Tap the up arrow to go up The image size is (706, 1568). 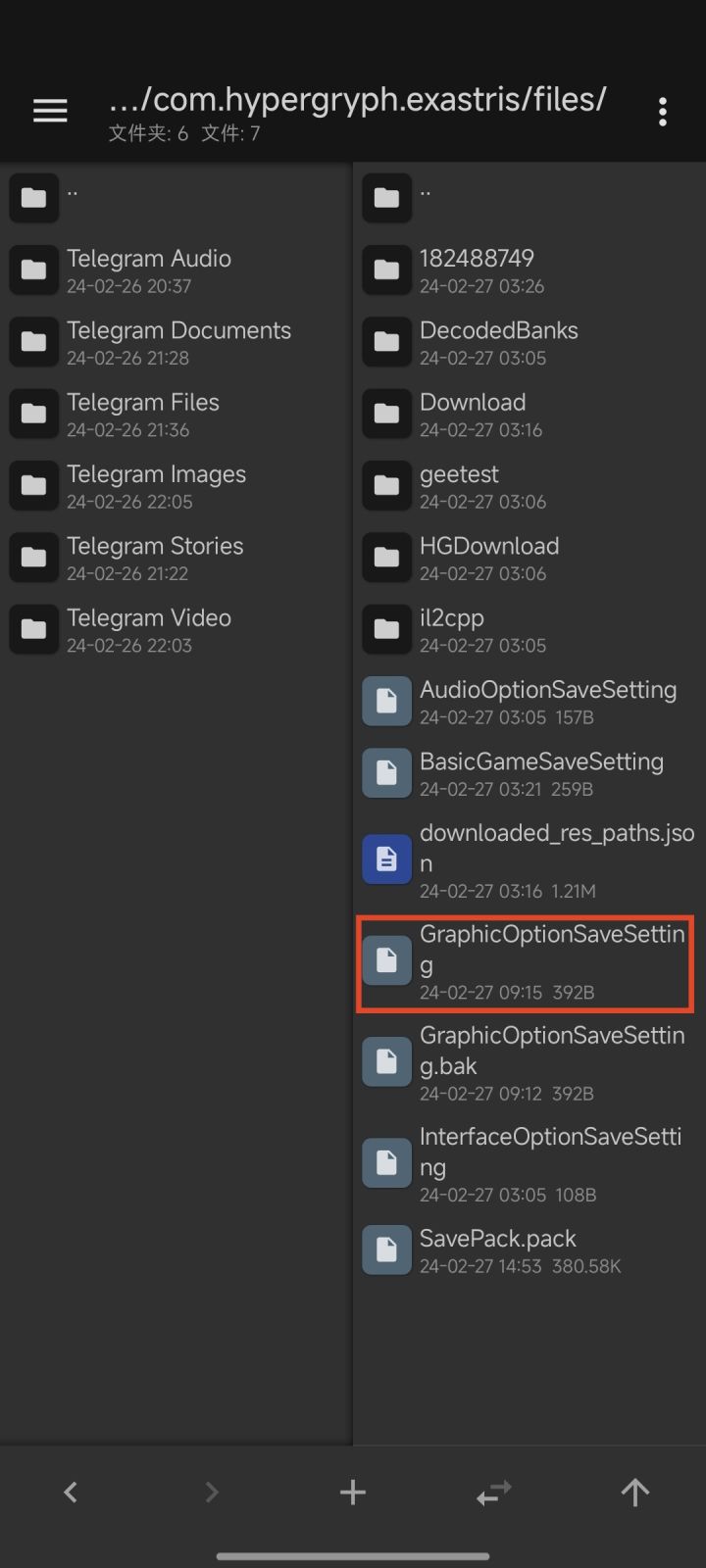click(x=635, y=1492)
